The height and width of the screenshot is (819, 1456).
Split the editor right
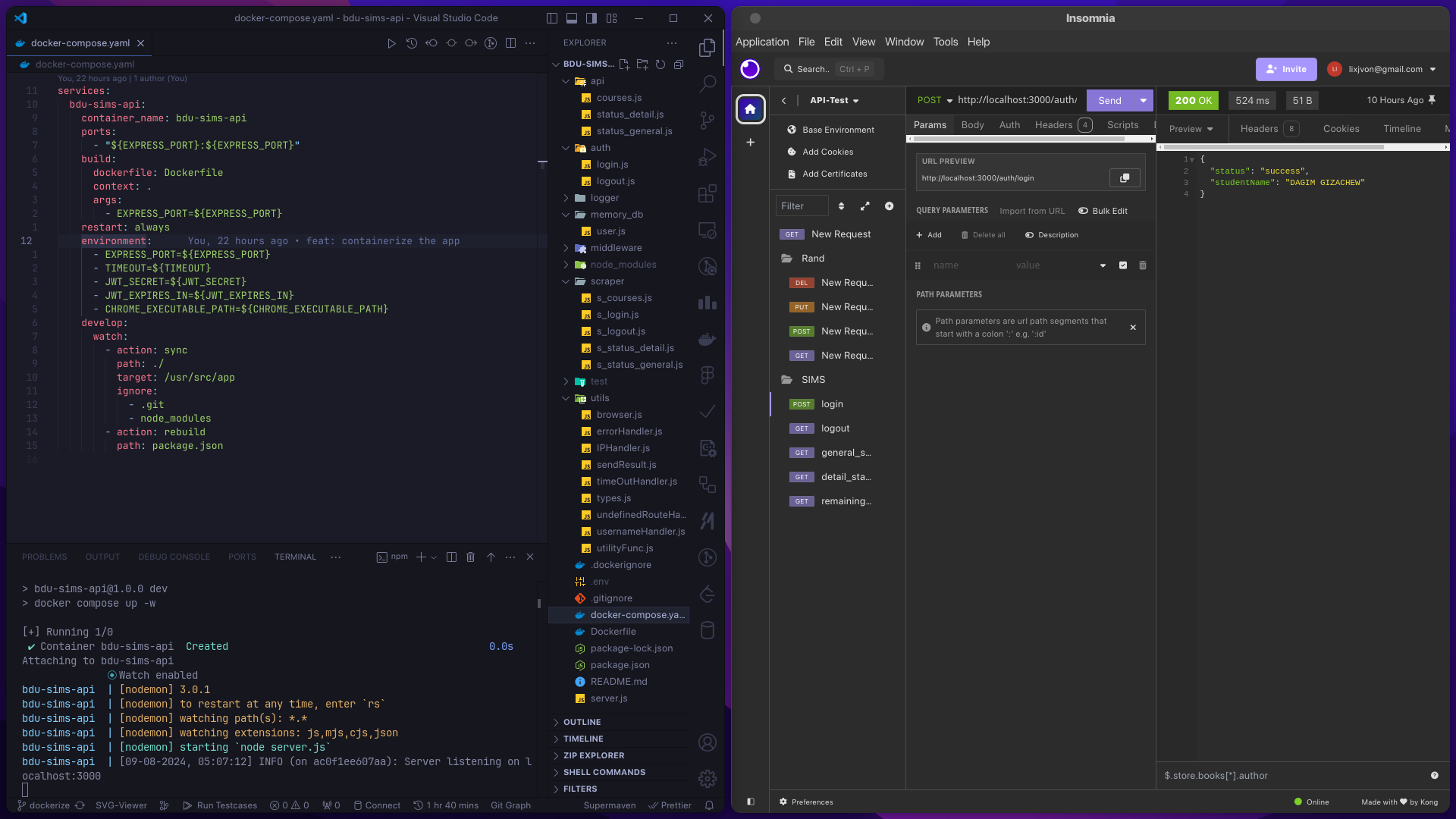tap(510, 43)
